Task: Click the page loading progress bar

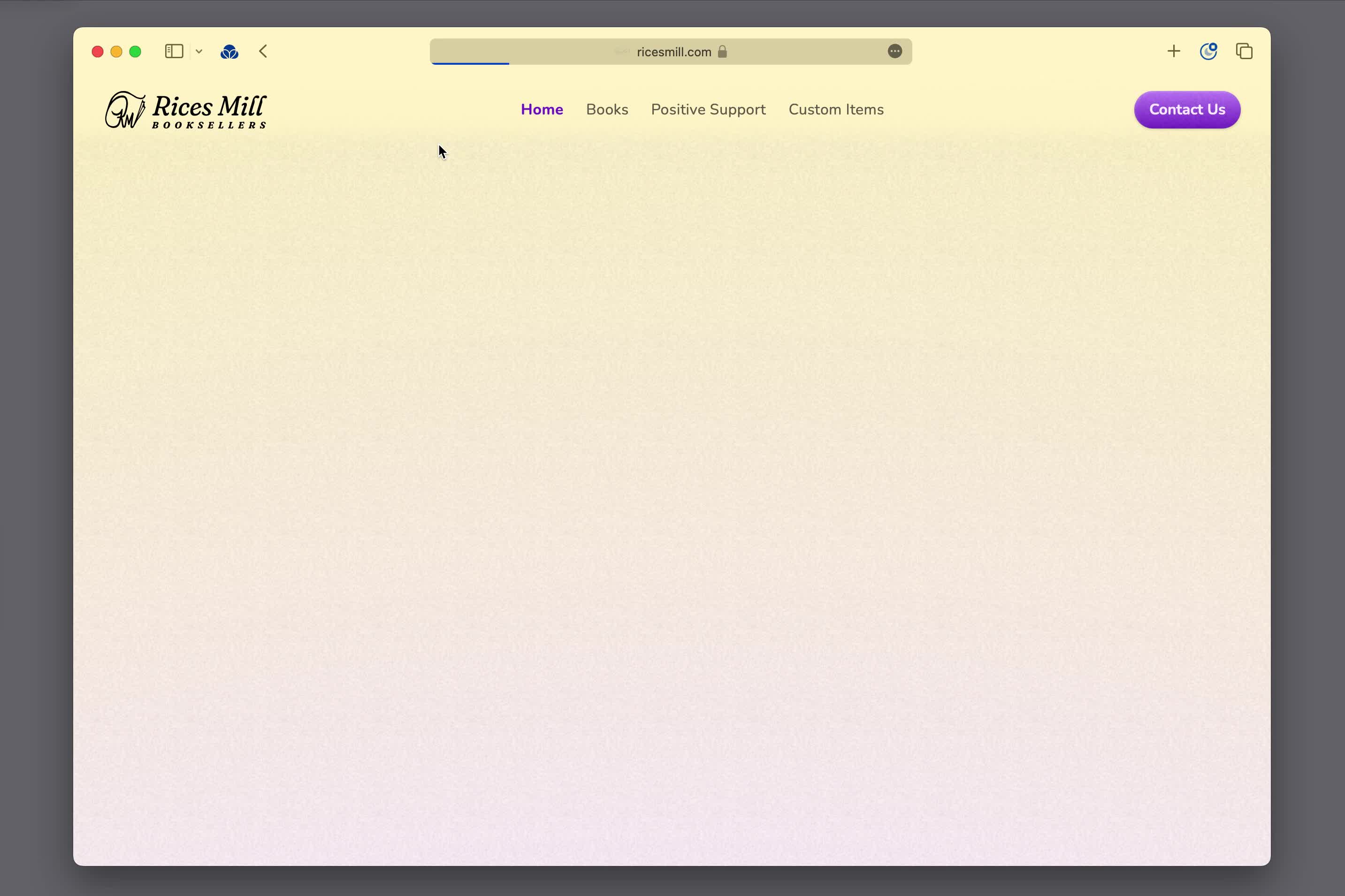Action: pos(470,63)
